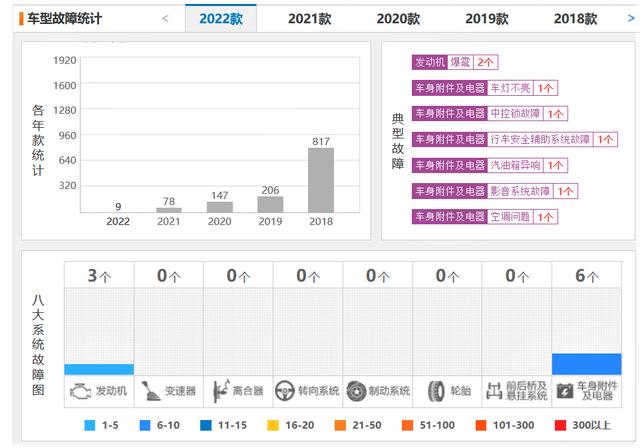This screenshot has height=448, width=640.
Task: Click the 2018 bar labeled 817
Action: click(321, 180)
